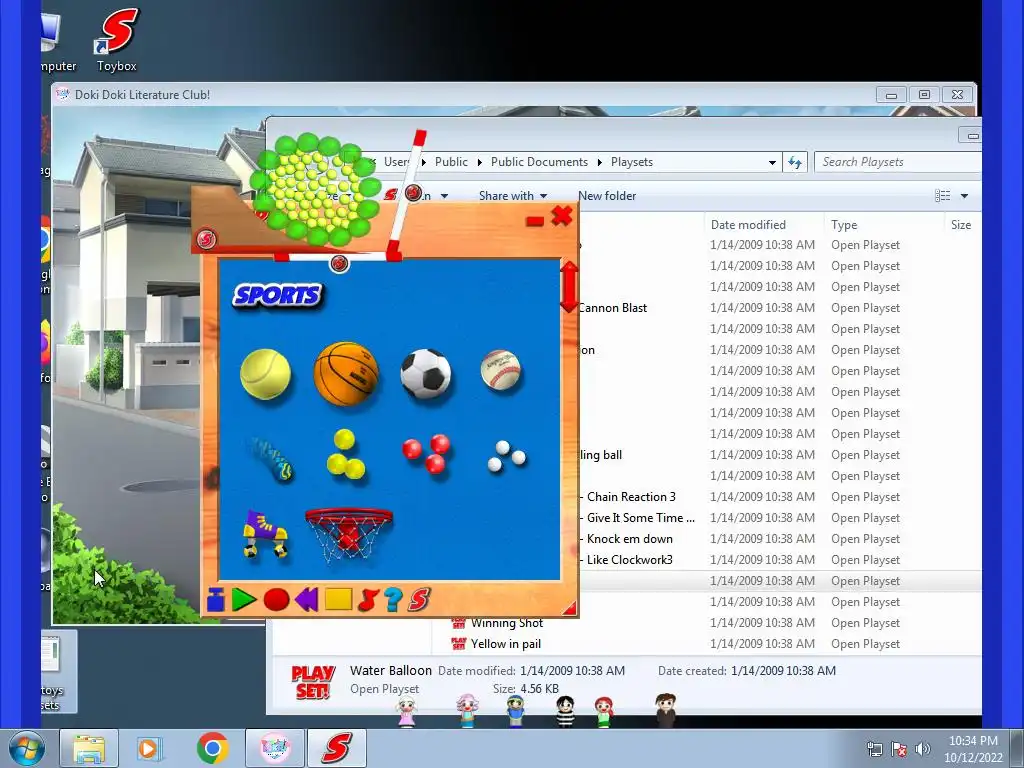
Task: Click Public in the address breadcrumb
Action: [451, 162]
